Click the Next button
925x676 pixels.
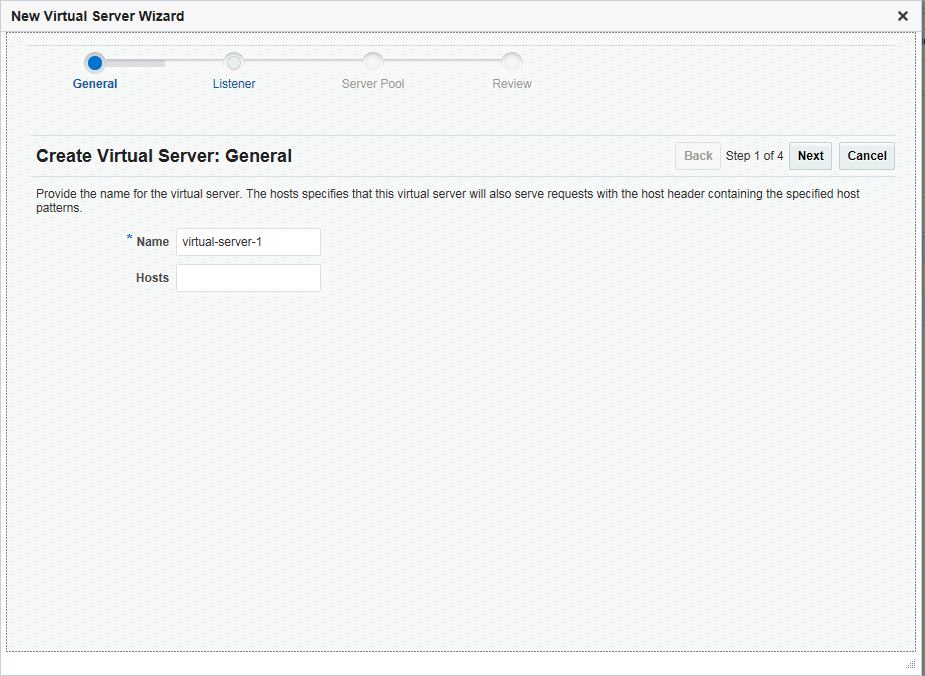(811, 156)
